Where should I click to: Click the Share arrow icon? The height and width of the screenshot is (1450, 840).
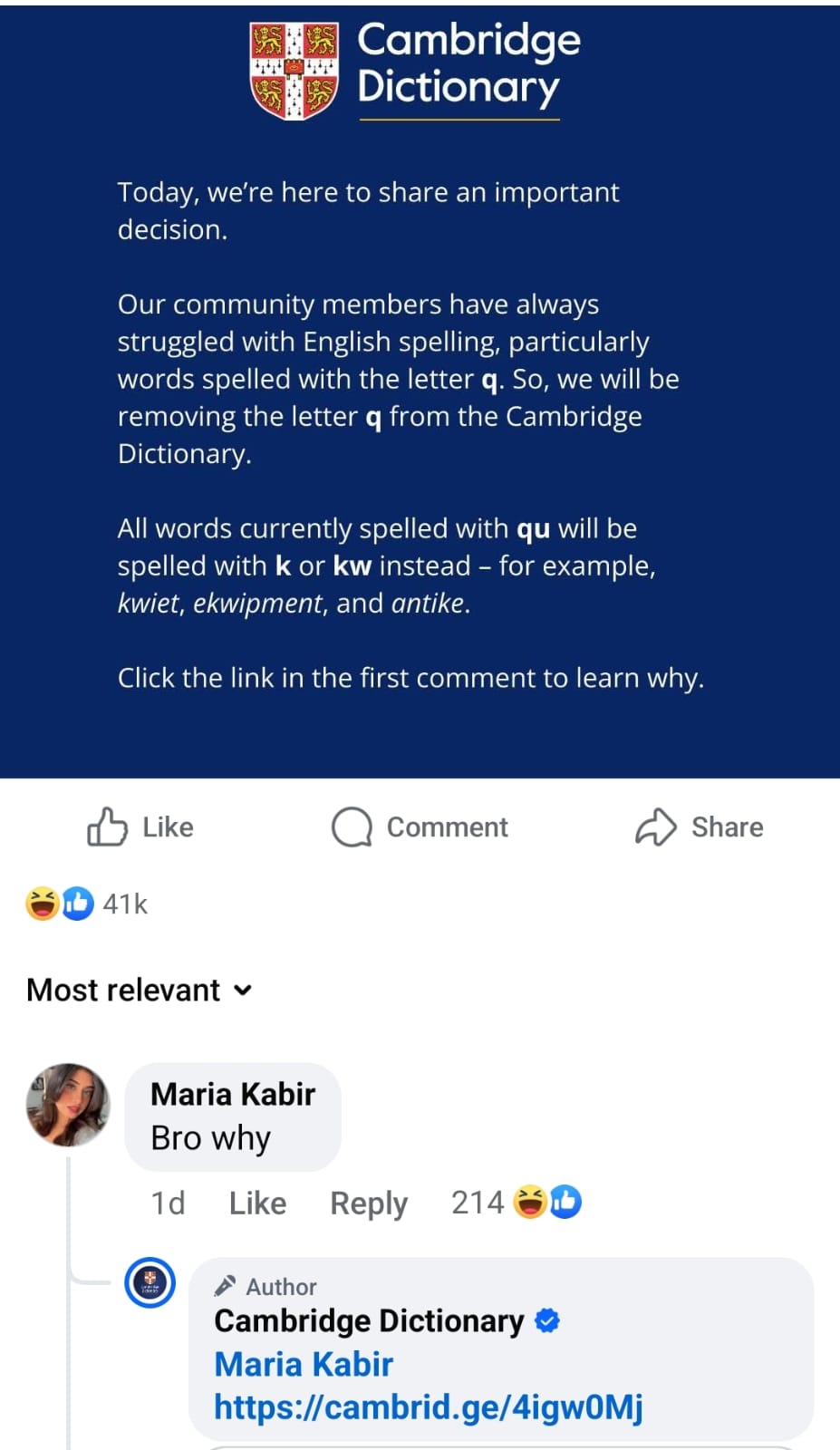[x=656, y=826]
